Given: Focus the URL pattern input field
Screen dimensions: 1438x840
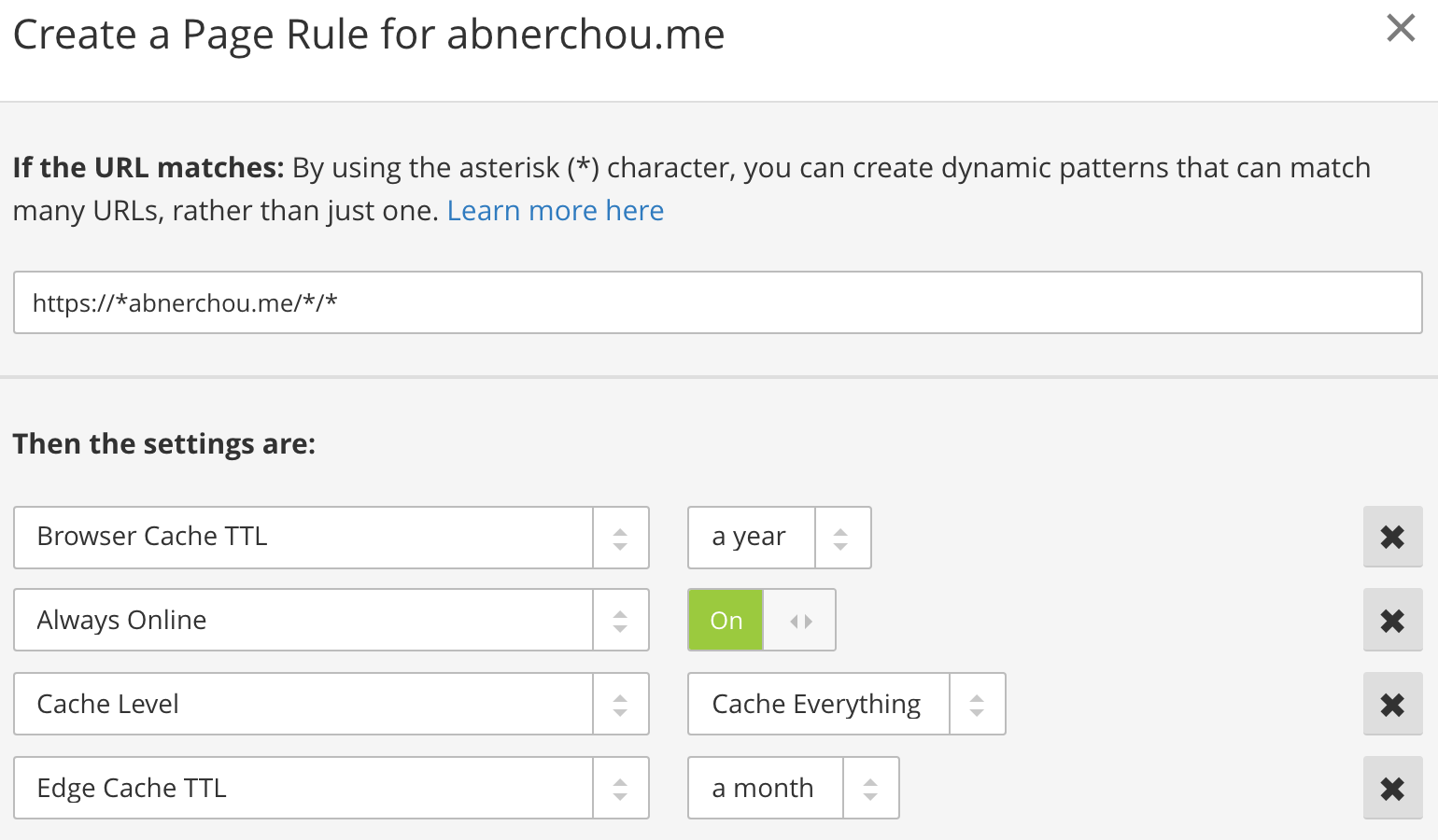Looking at the screenshot, I should [718, 302].
